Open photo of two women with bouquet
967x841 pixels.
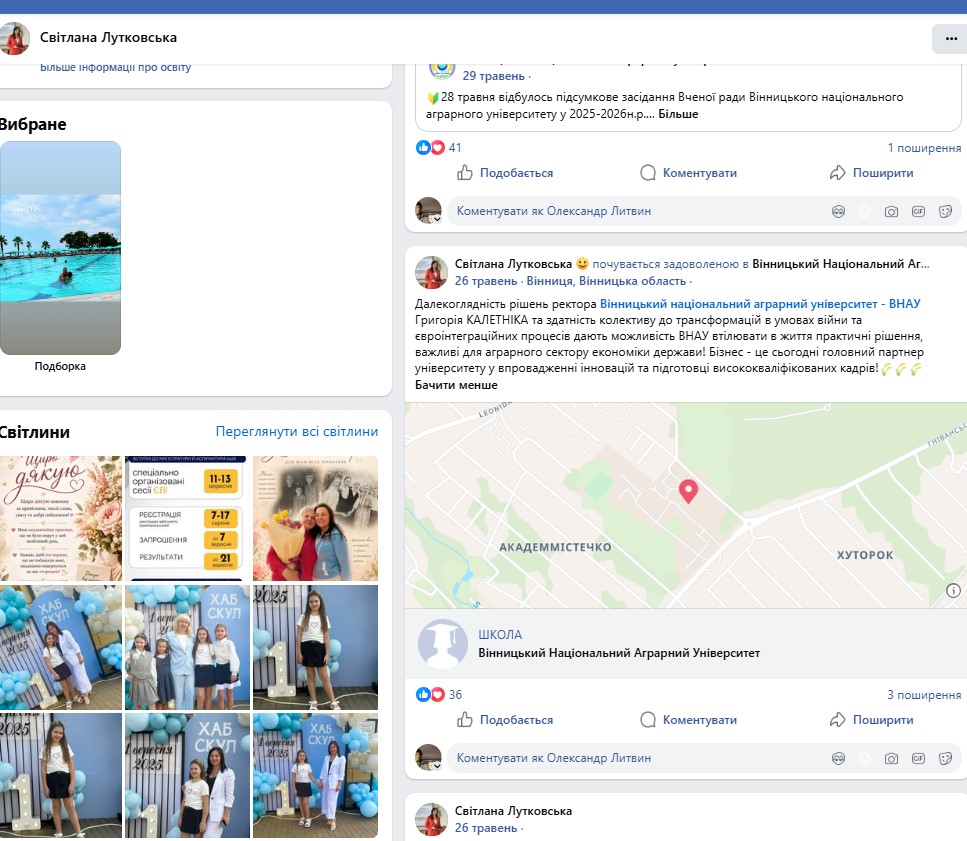[315, 519]
